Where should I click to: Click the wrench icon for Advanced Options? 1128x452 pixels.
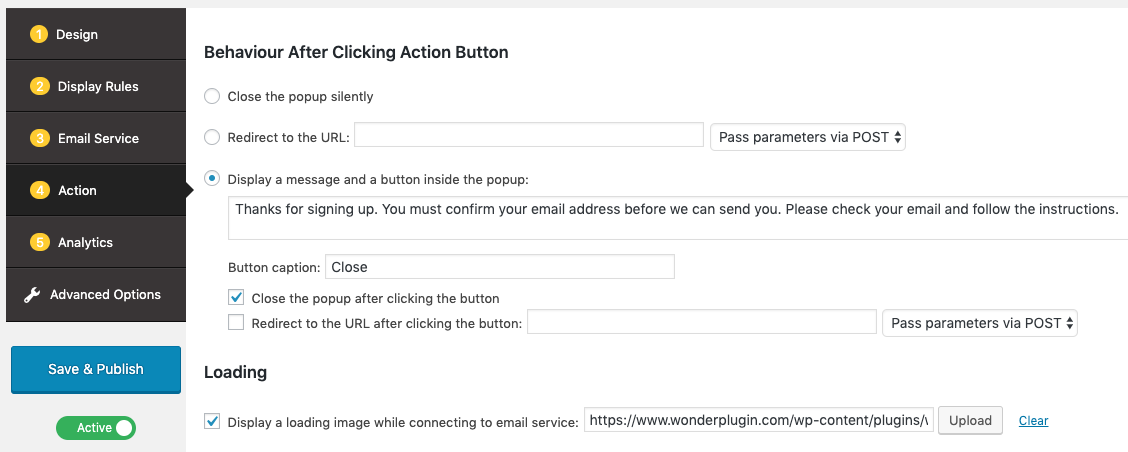click(x=32, y=295)
